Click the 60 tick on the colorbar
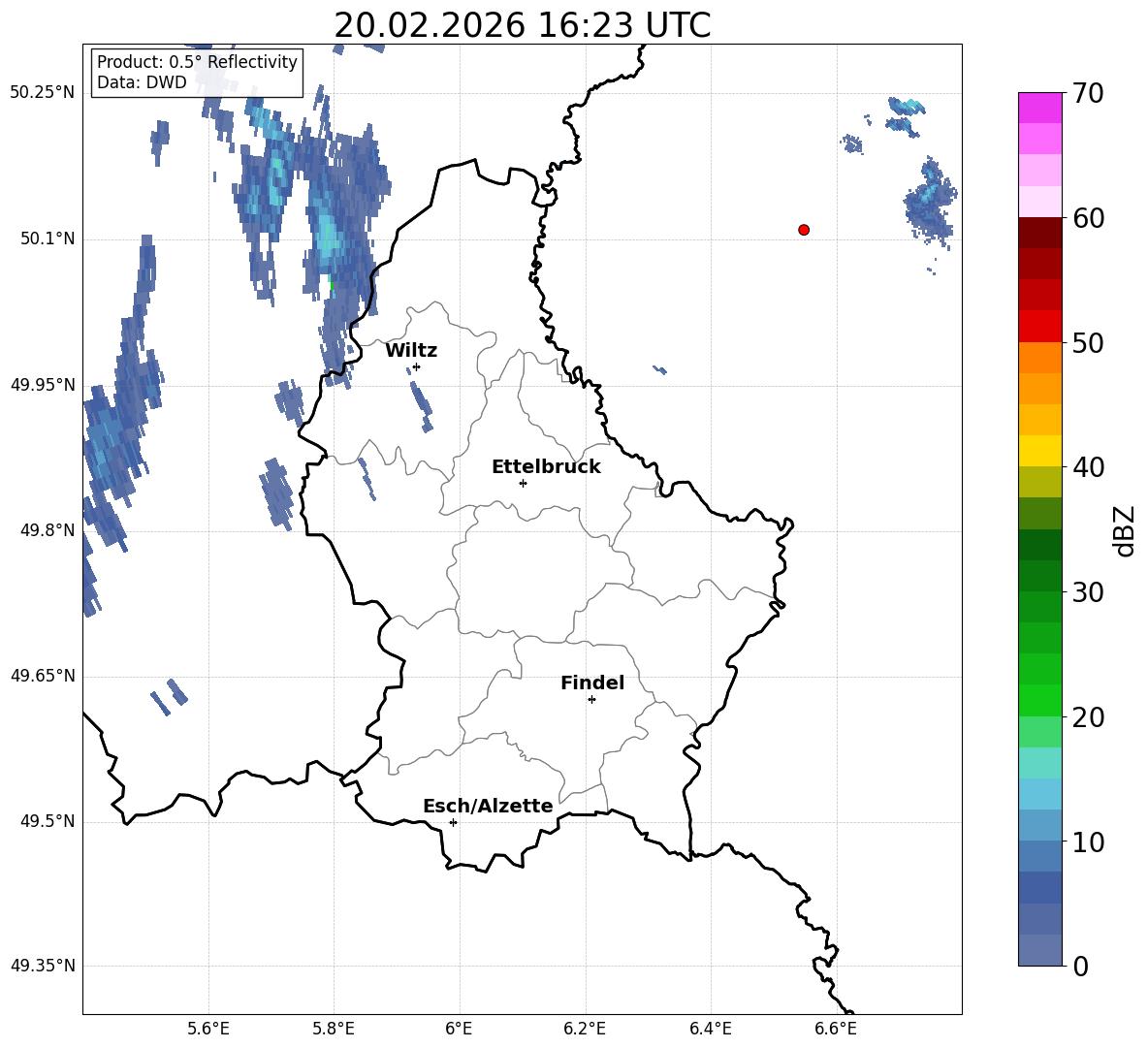 pos(1088,218)
